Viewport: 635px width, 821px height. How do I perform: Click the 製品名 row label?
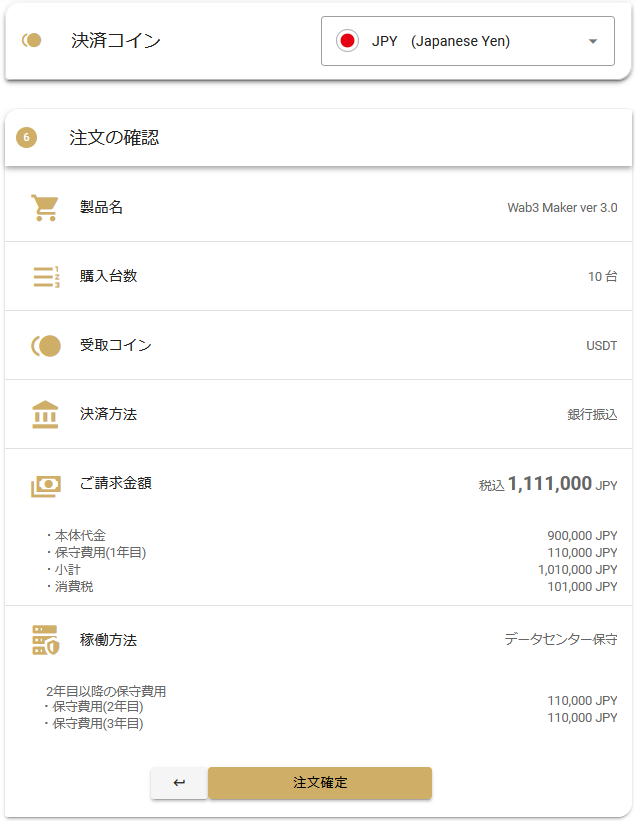point(101,207)
